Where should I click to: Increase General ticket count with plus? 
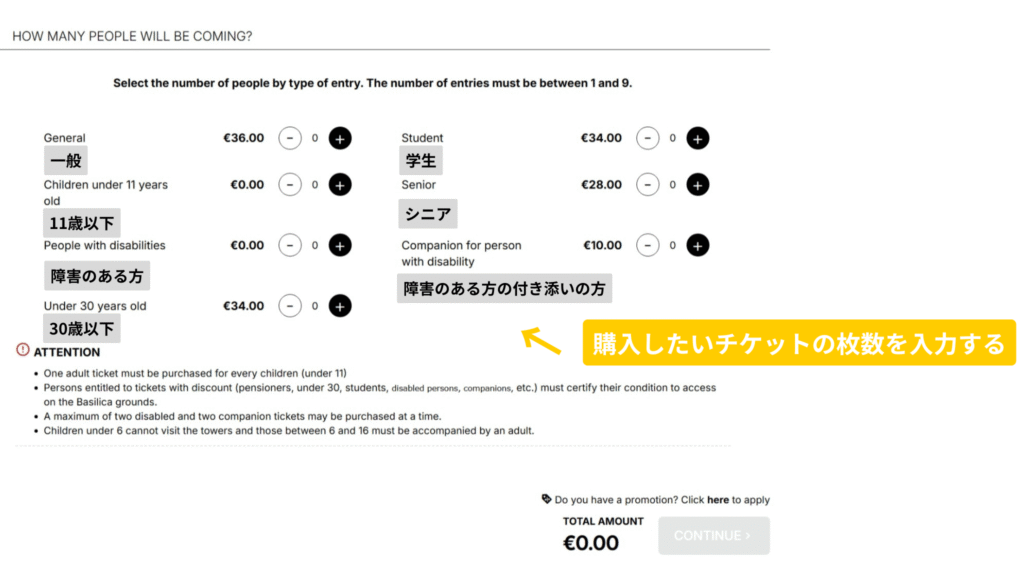340,138
